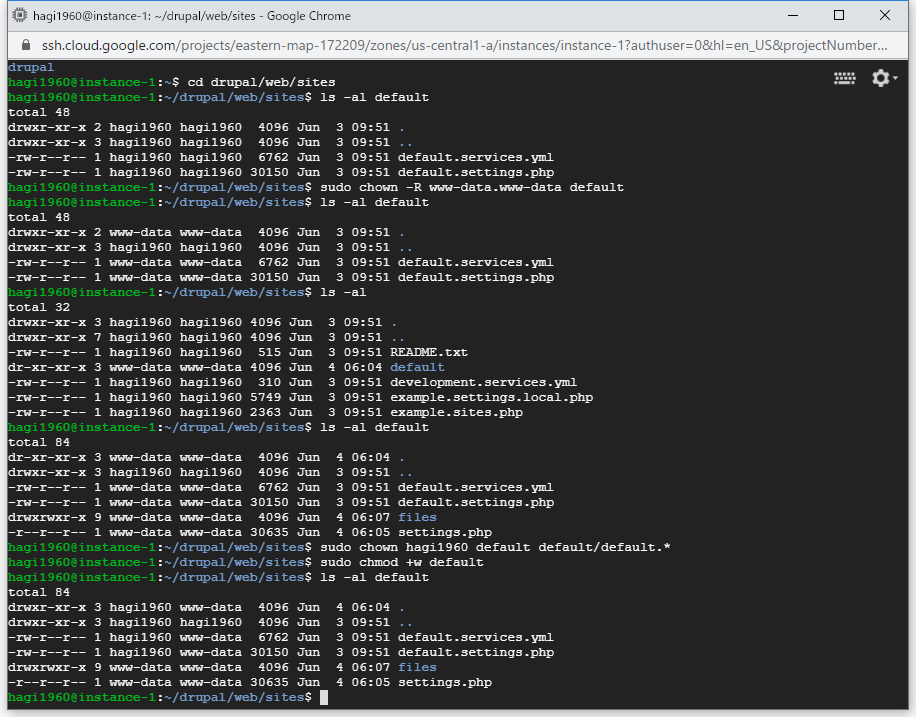Click 'sudo chown hagi1960 default default/default.*' command

click(495, 548)
